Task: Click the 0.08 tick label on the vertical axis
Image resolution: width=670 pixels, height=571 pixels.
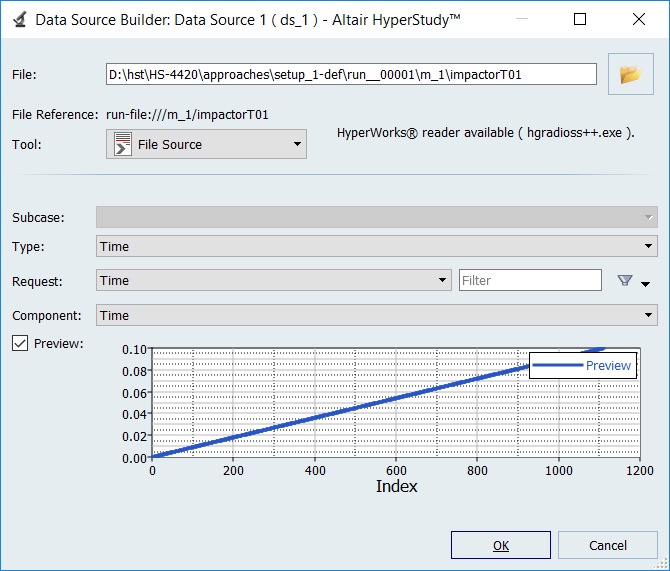Action: pos(134,371)
